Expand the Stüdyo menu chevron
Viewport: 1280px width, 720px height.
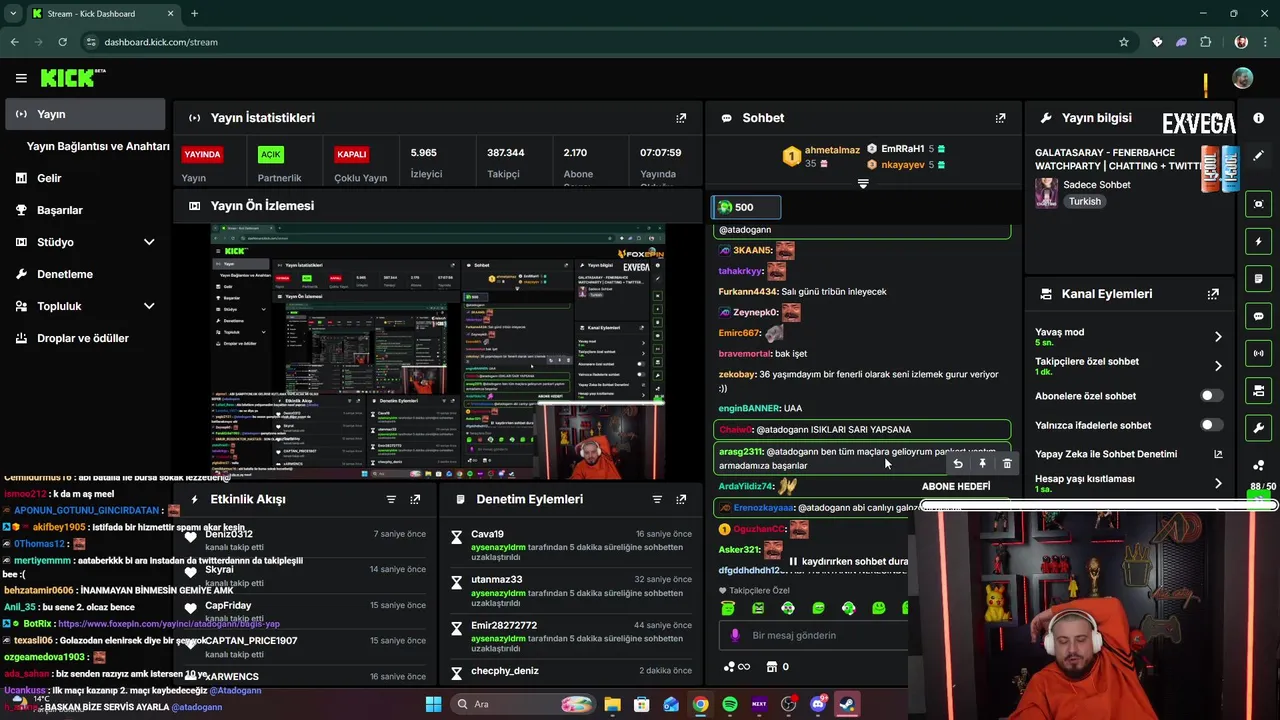coord(149,242)
